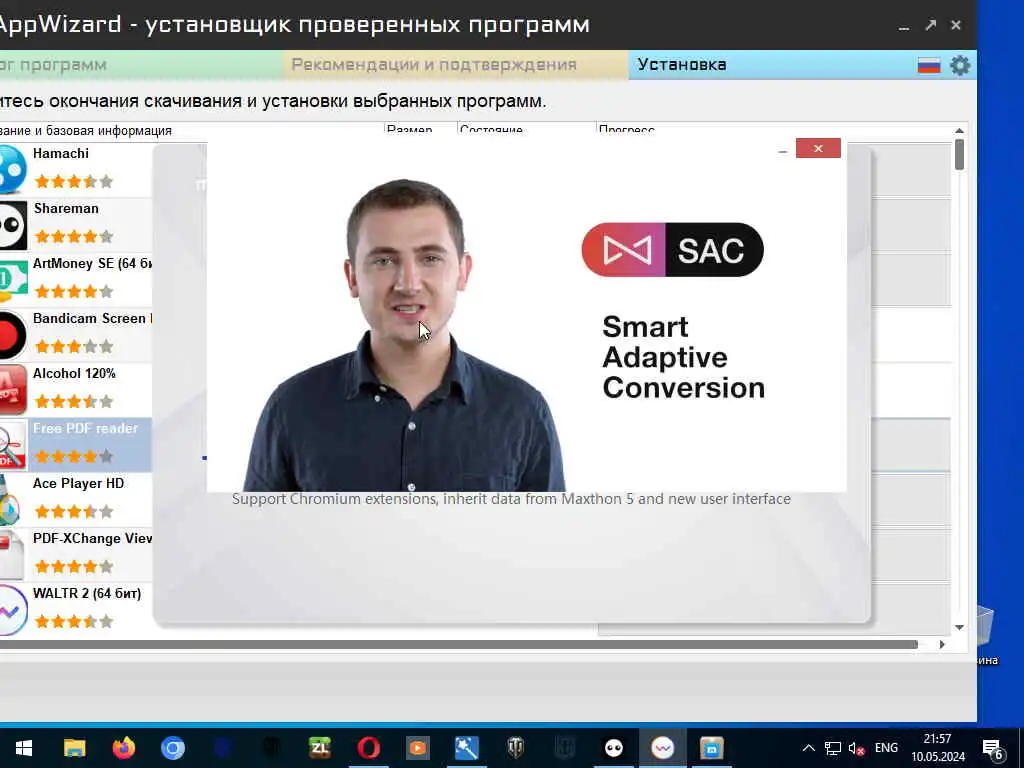Select the Alcohol 120% entry name
Screen dimensions: 1024x768
click(74, 373)
